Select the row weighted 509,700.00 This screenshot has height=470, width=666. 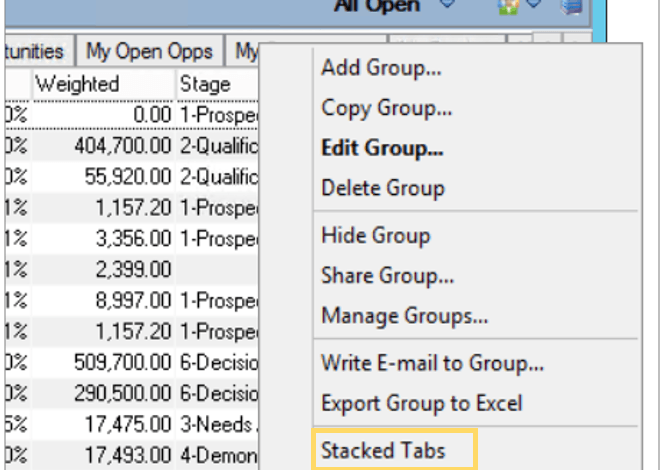[132, 363]
